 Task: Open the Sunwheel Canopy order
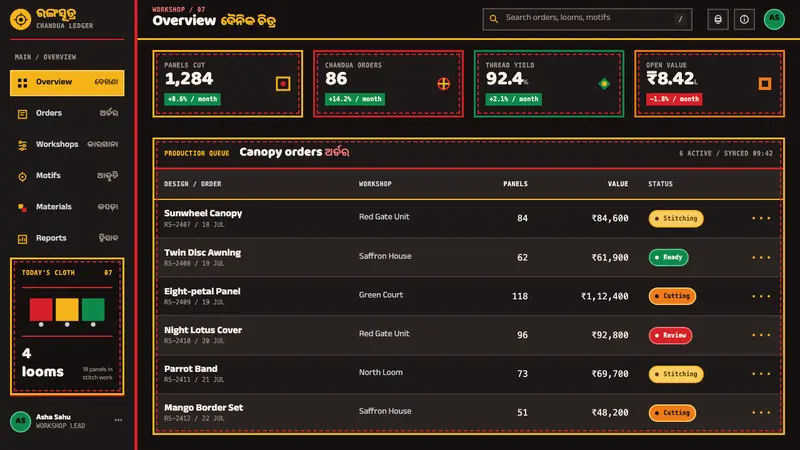tap(203, 213)
